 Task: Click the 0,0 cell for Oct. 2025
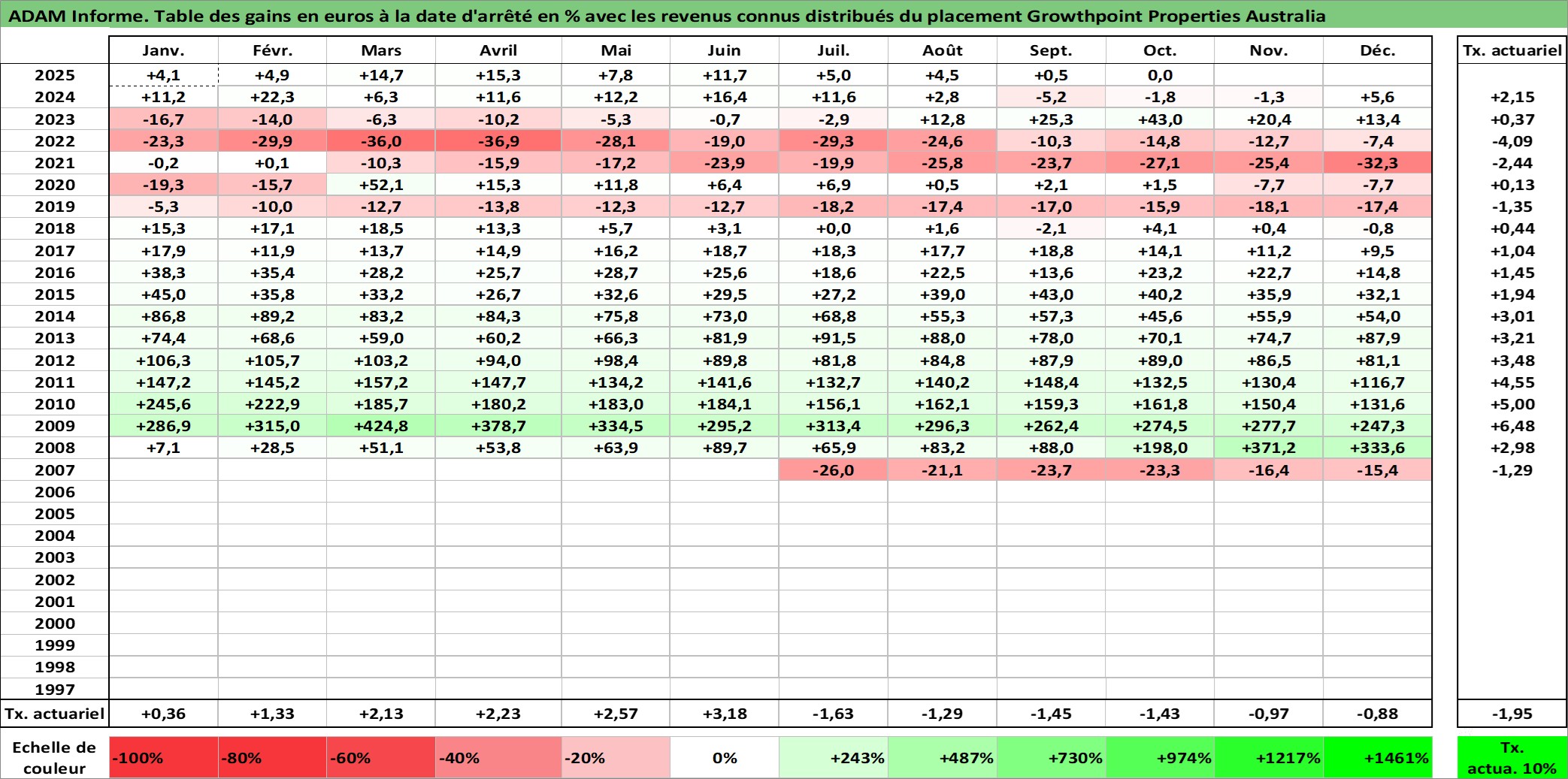point(1160,75)
